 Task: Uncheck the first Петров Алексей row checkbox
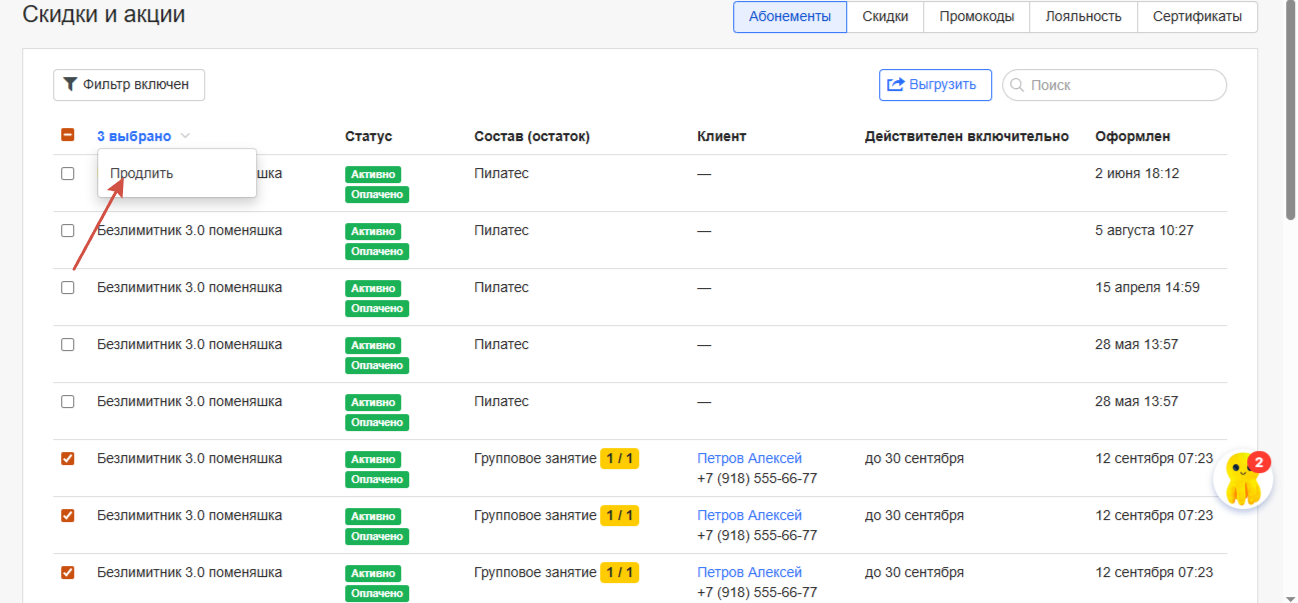[68, 459]
